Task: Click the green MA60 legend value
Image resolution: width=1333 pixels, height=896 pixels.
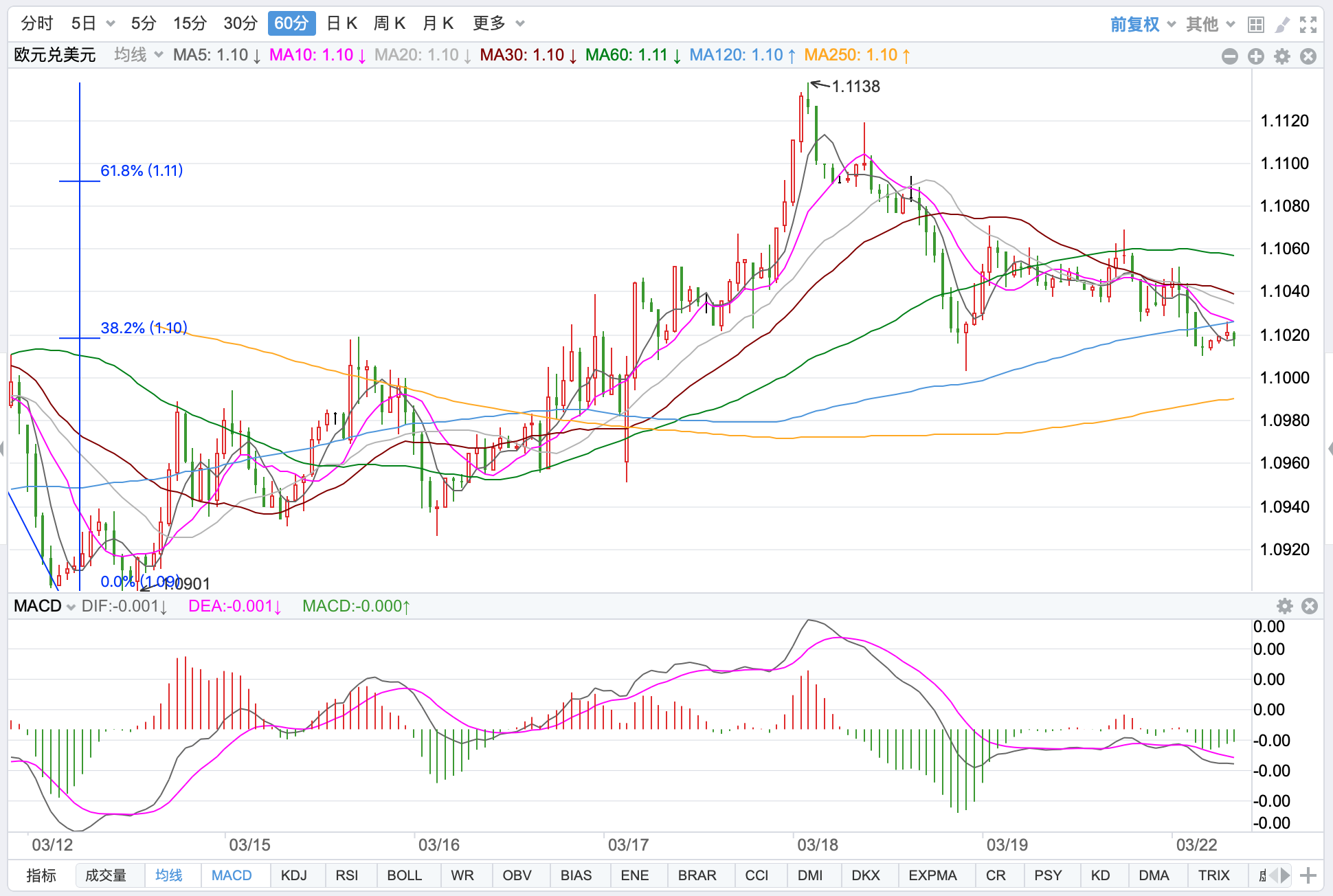Action: [x=633, y=55]
